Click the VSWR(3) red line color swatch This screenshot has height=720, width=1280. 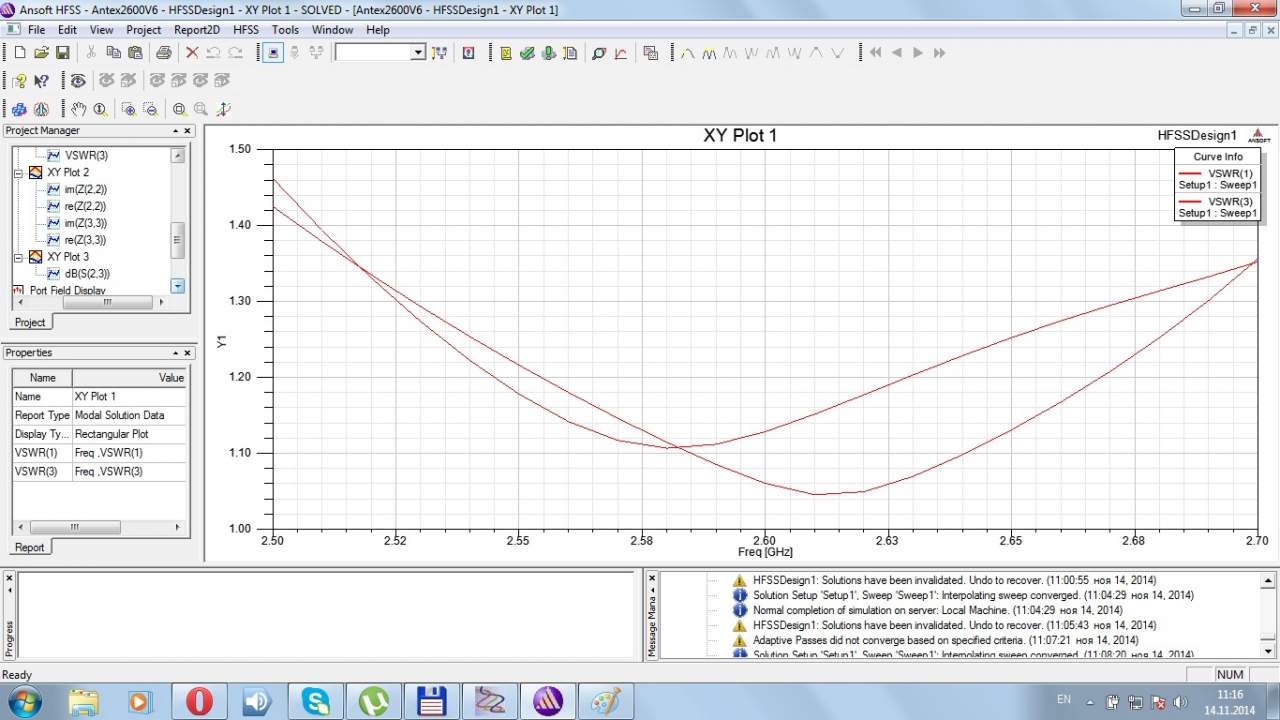pos(1190,202)
